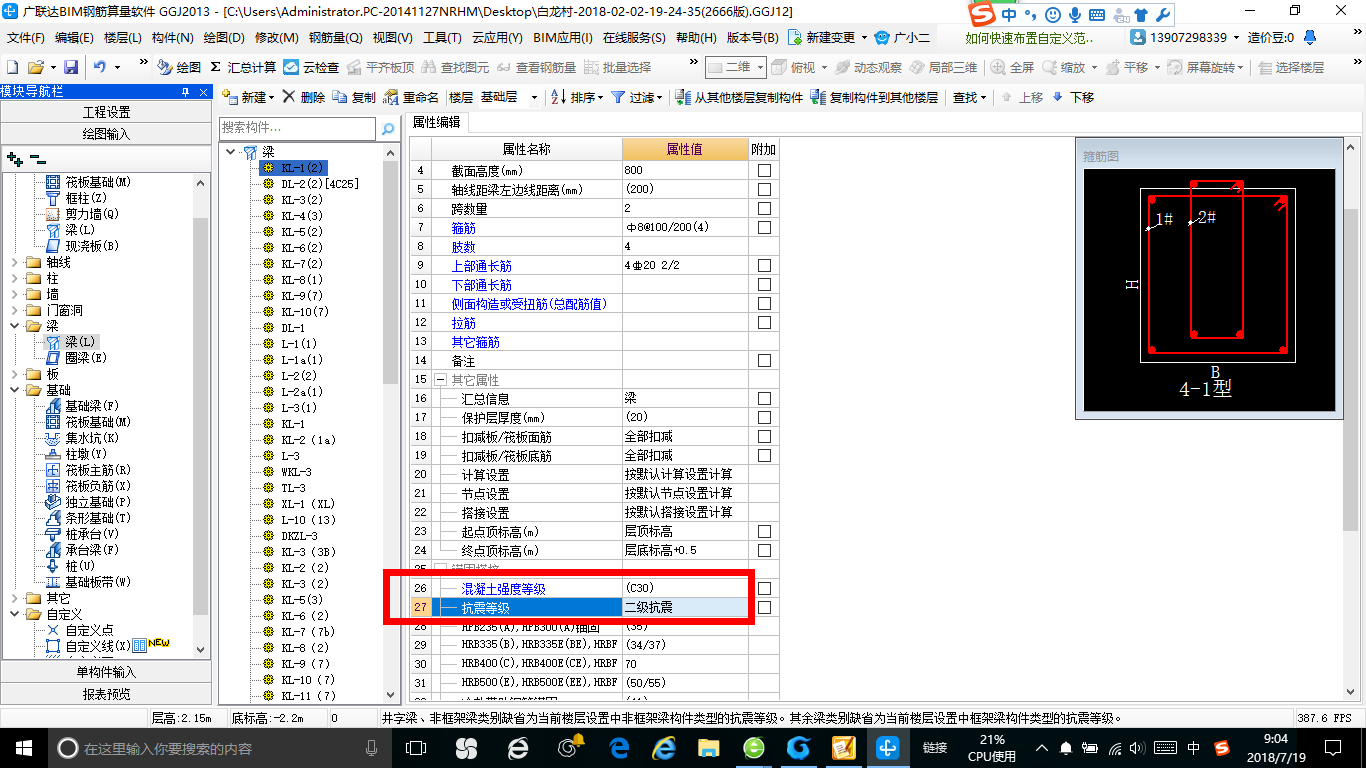Collapse the 基础 folder in navigator
Image resolution: width=1366 pixels, height=768 pixels.
tap(12, 390)
